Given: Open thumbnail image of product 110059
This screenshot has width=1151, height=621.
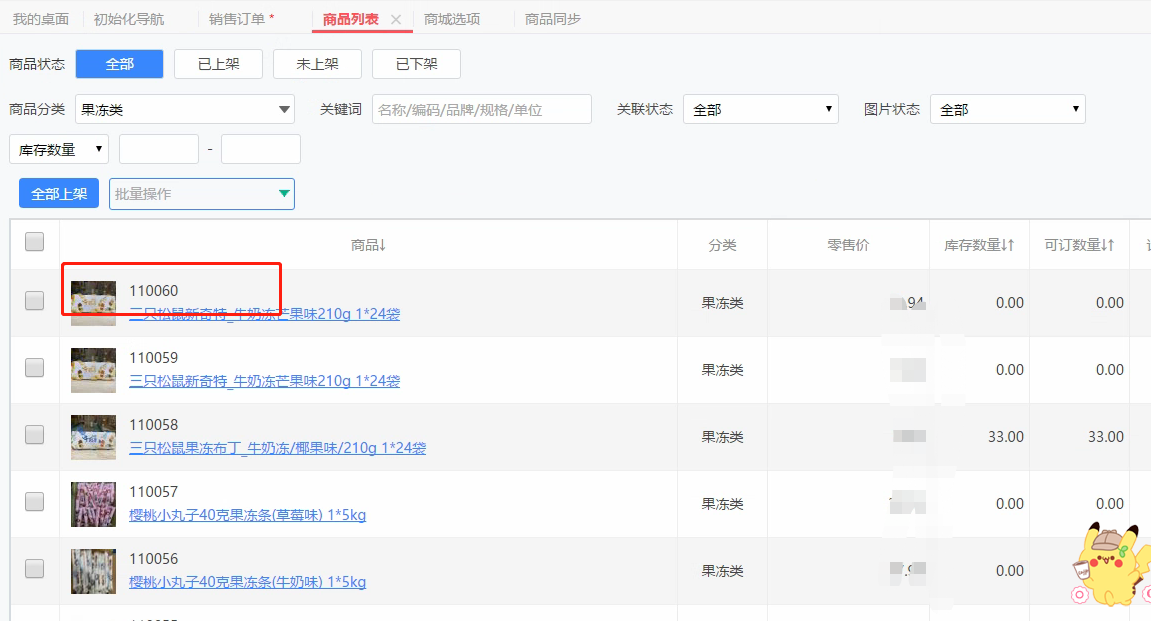Looking at the screenshot, I should point(93,370).
